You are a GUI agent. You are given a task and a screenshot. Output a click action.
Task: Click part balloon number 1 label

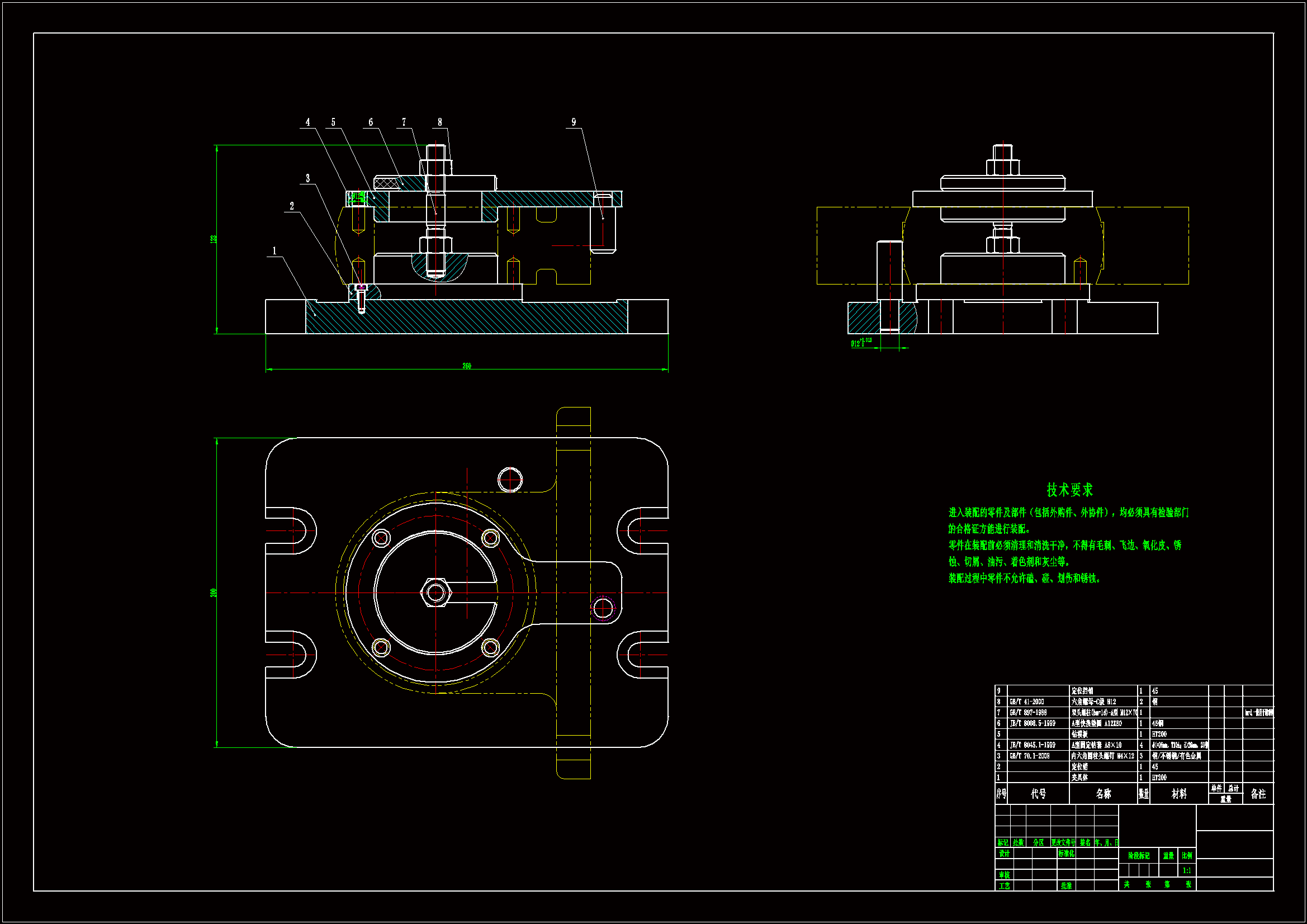(x=274, y=250)
